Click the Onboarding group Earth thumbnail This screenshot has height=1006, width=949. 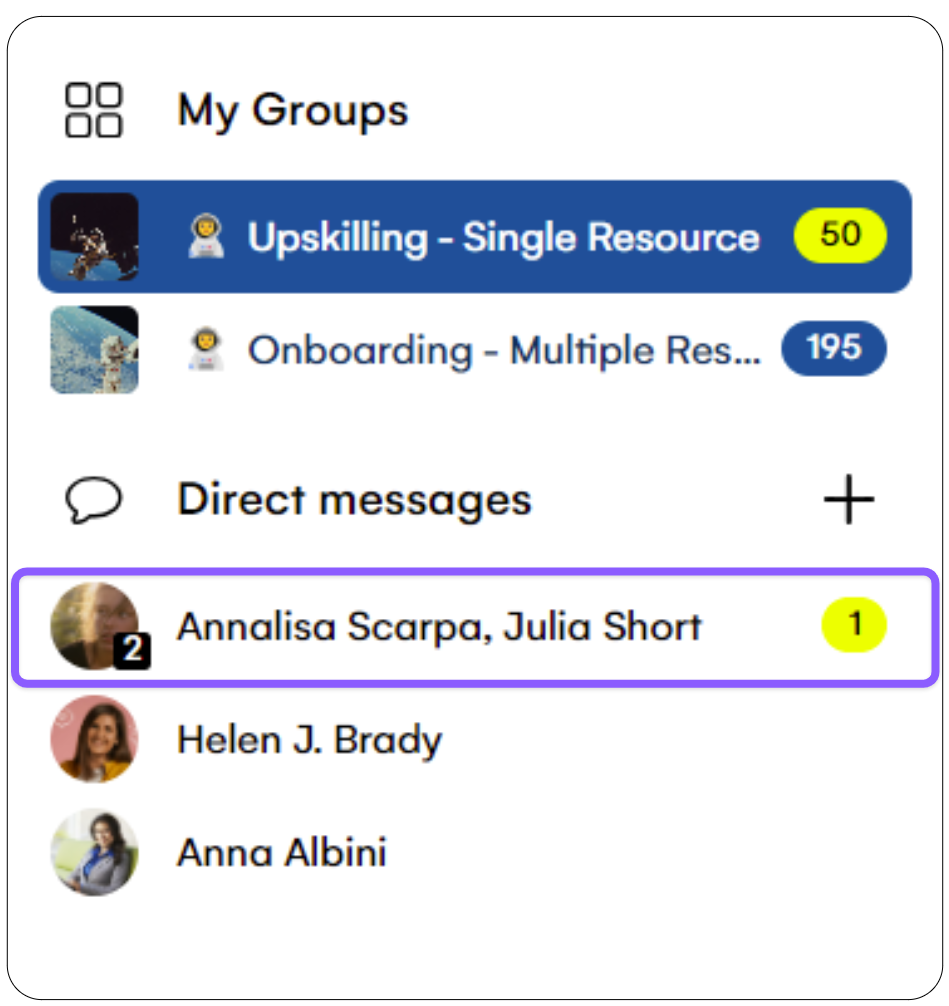click(94, 350)
